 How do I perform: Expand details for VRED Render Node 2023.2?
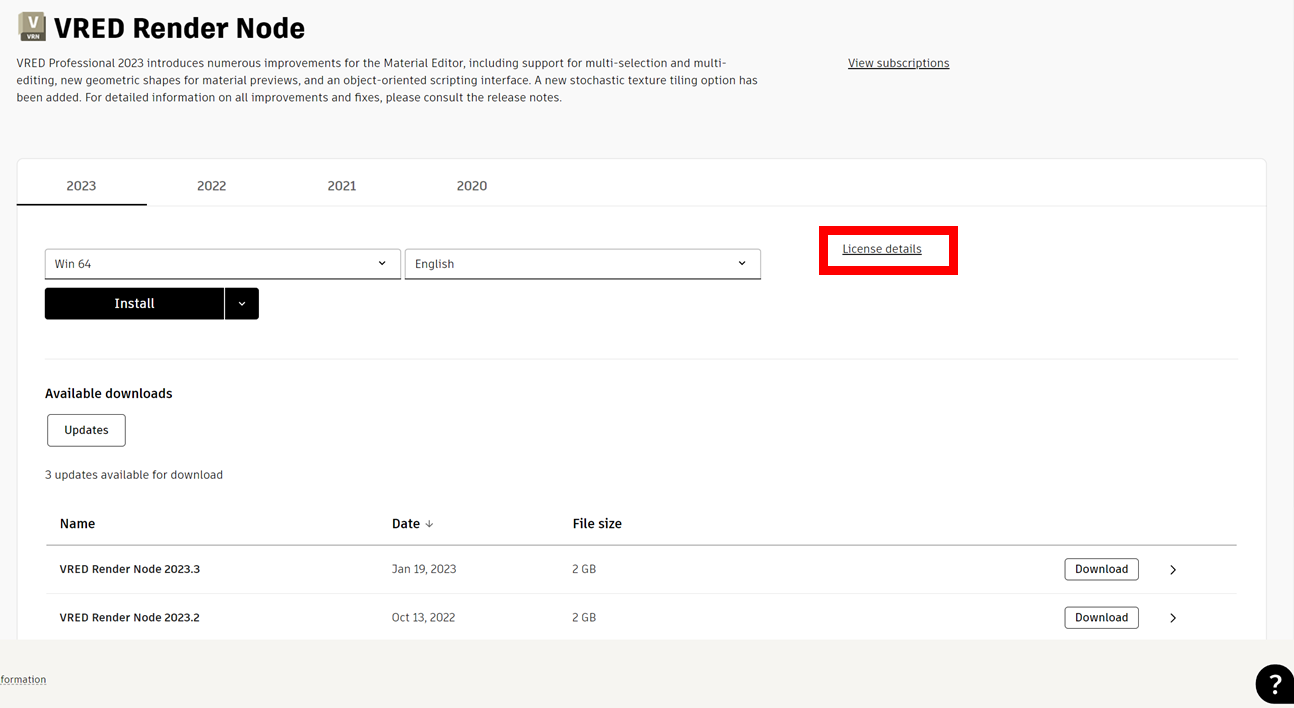1172,617
